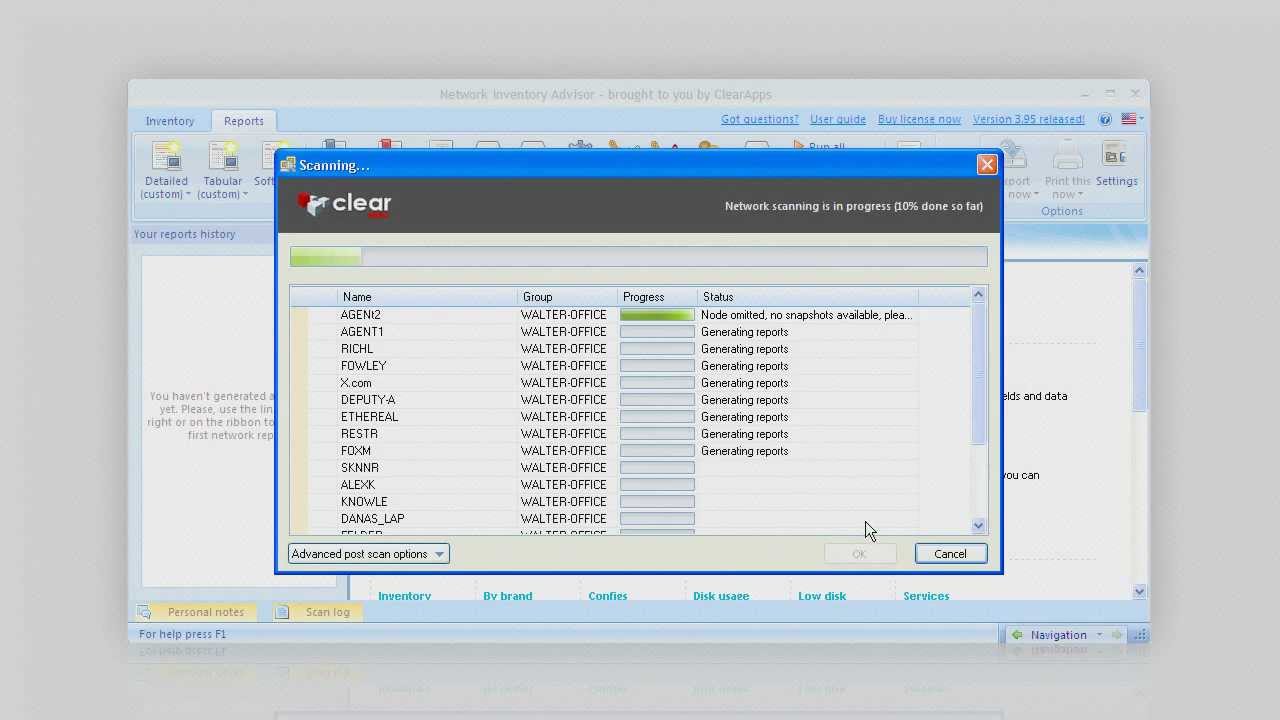Image resolution: width=1280 pixels, height=720 pixels.
Task: Open Detailed (custom) report icon in ribbon
Action: (x=166, y=156)
